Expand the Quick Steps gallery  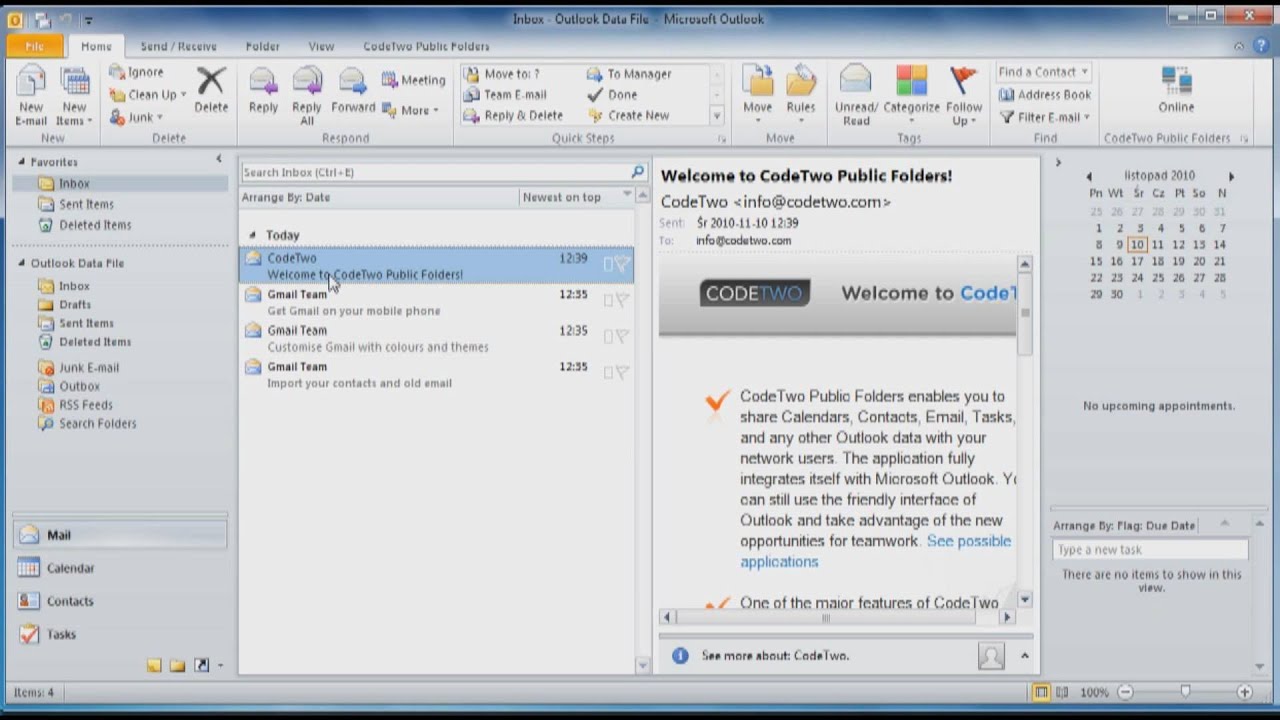[717, 116]
